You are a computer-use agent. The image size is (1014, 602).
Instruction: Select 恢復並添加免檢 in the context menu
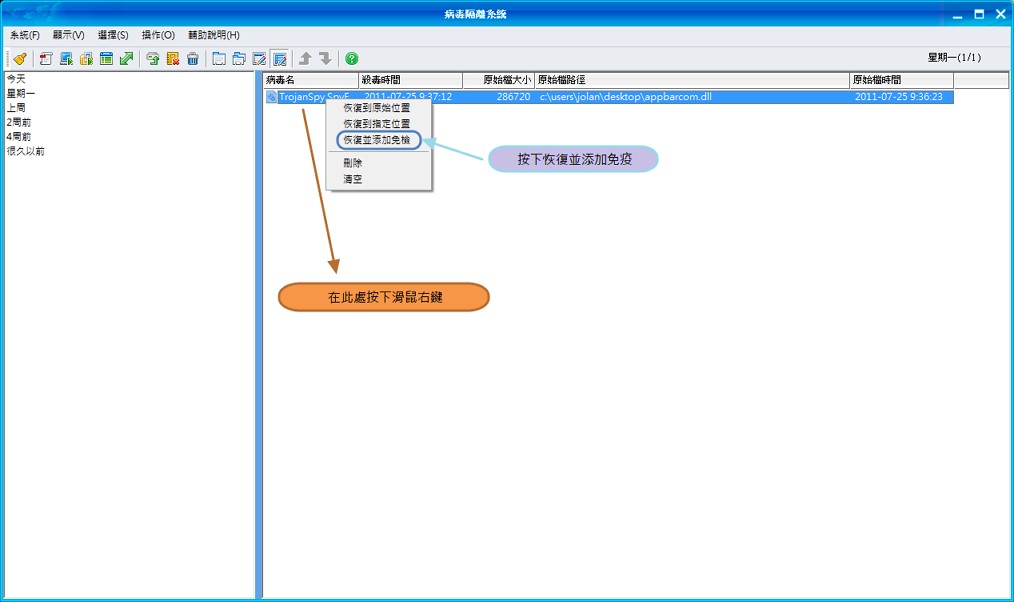[378, 140]
